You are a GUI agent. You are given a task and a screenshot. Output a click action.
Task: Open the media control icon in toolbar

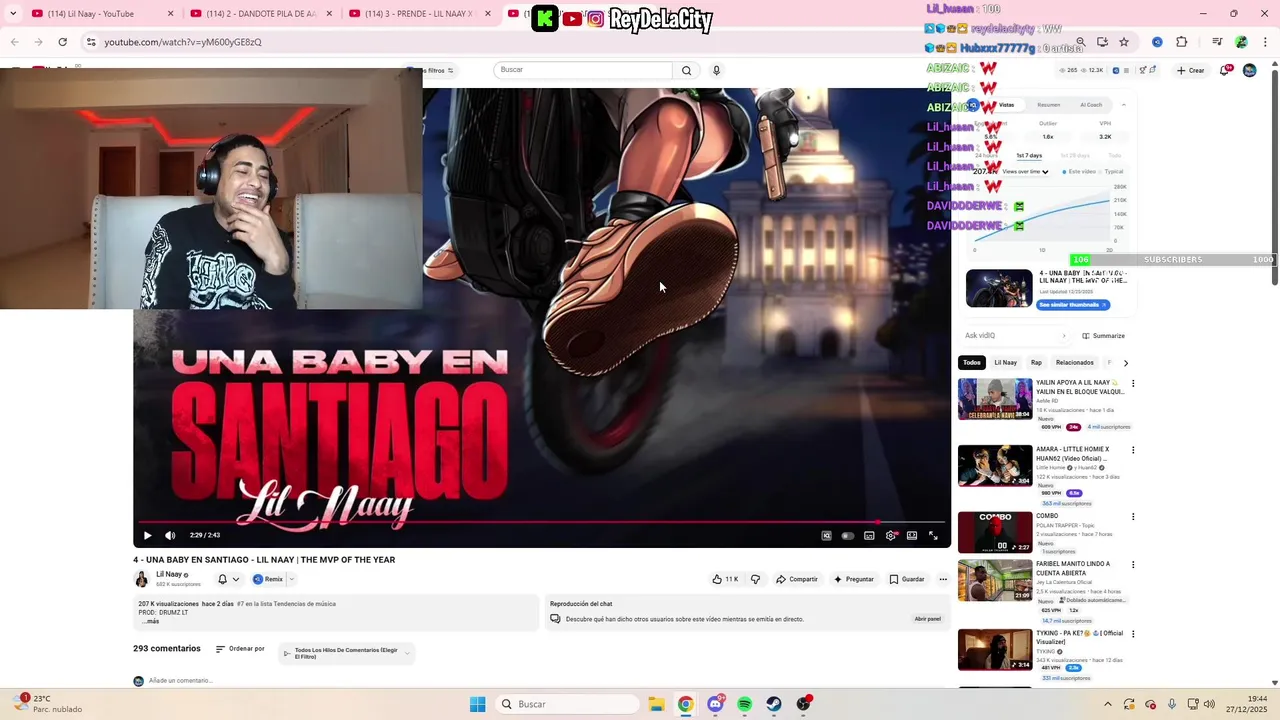[1217, 42]
